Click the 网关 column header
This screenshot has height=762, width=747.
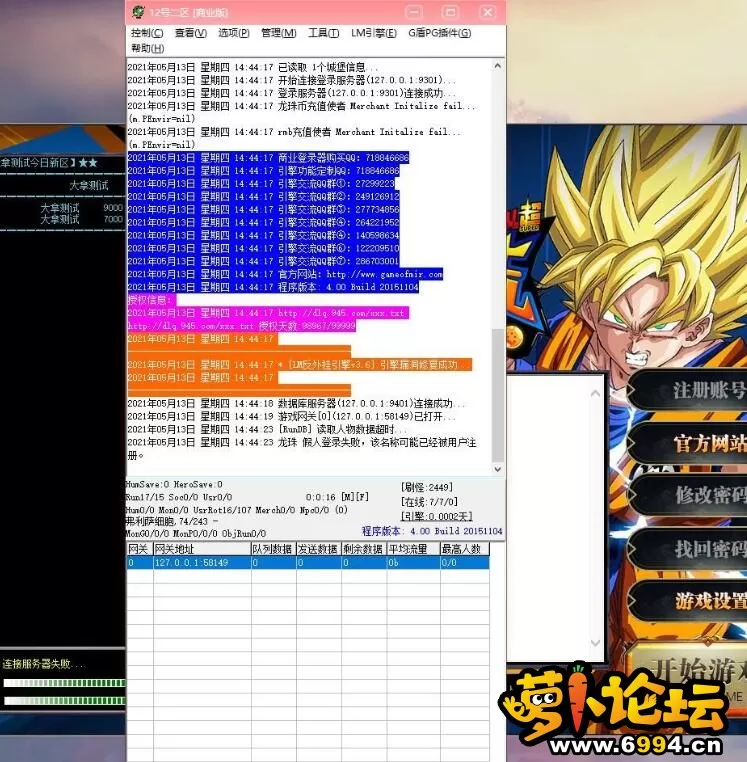tap(139, 549)
